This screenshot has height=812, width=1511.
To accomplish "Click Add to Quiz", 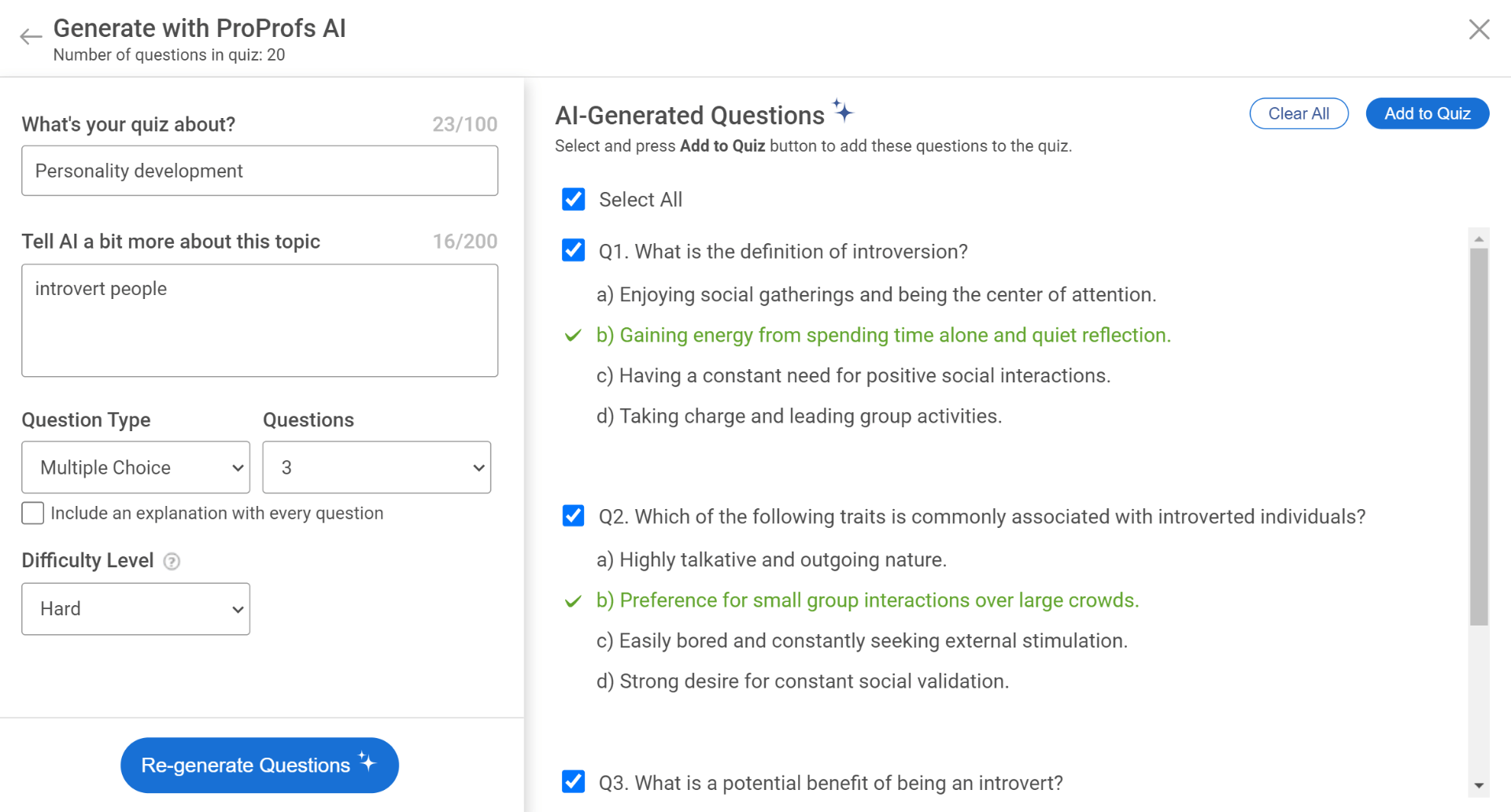I will [1427, 113].
